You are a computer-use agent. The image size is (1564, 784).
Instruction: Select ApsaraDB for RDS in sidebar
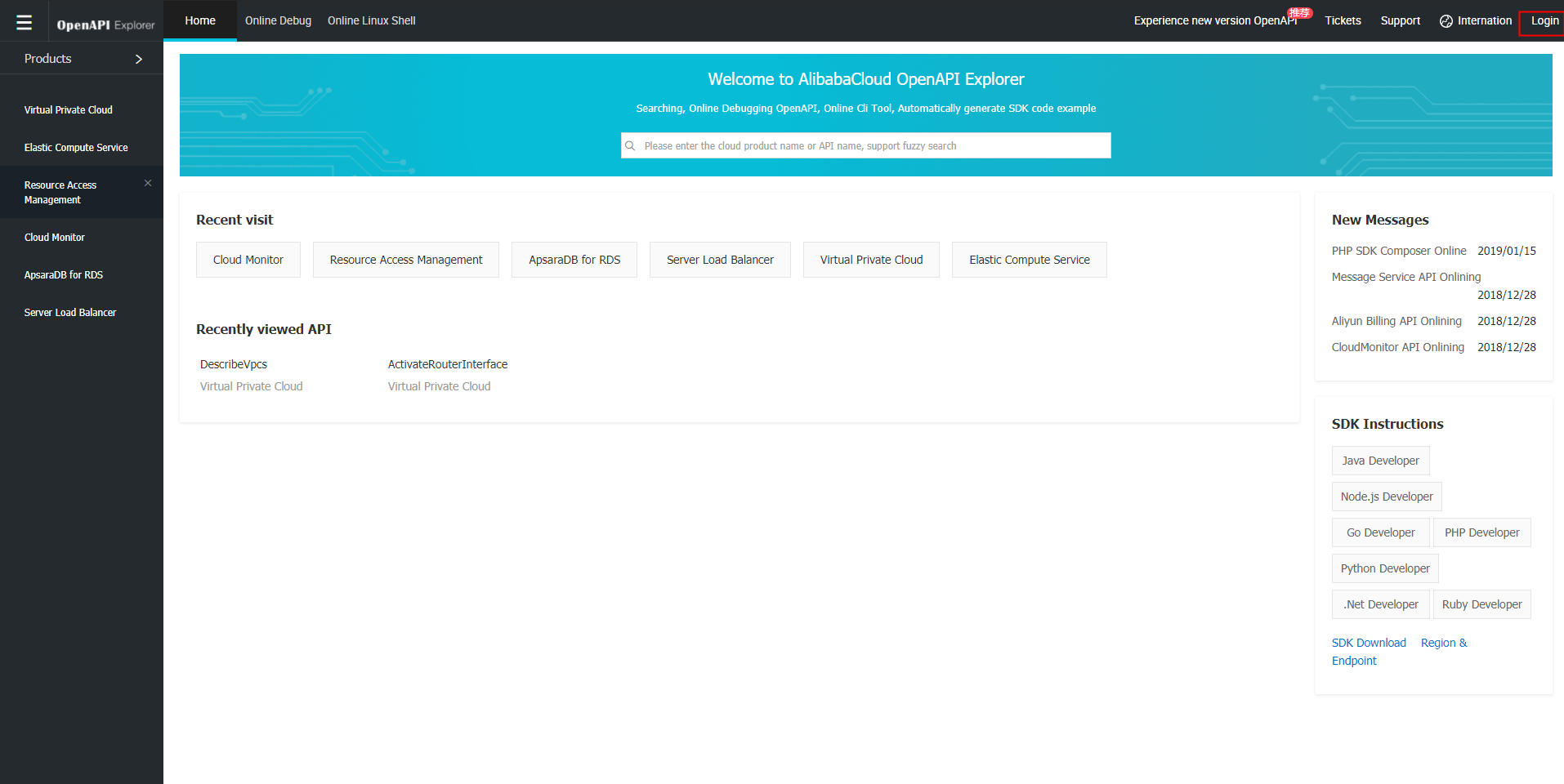tap(64, 274)
